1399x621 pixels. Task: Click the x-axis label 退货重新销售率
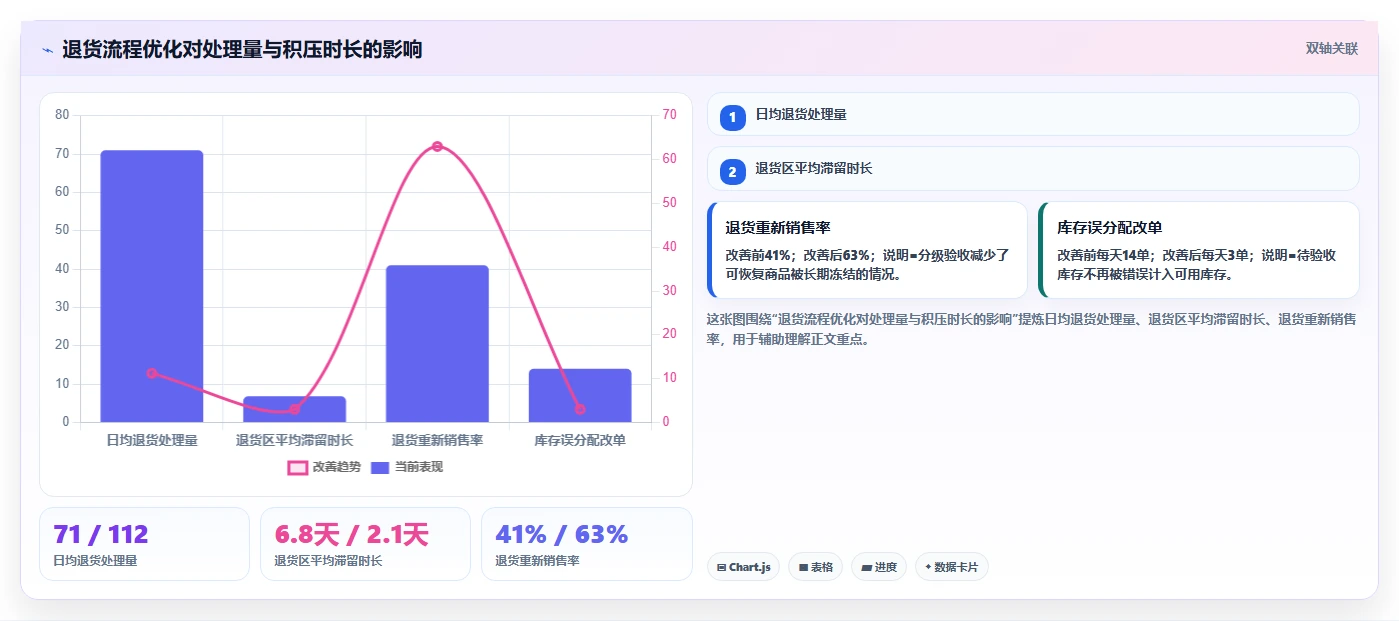click(x=437, y=440)
